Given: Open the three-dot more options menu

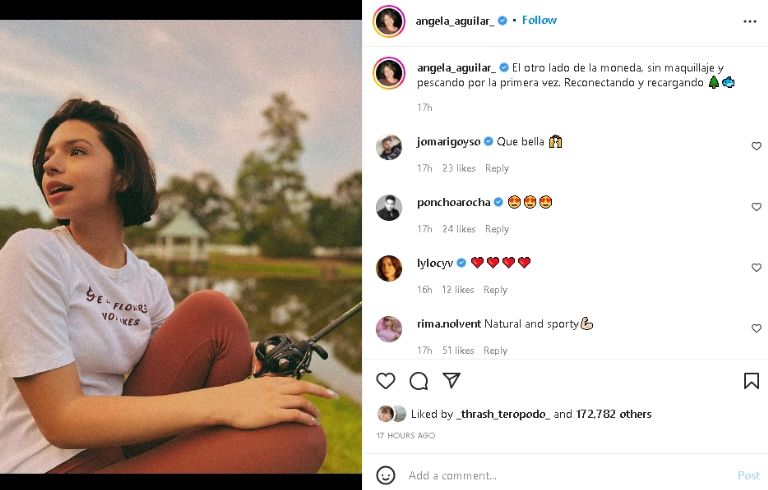Looking at the screenshot, I should [x=750, y=21].
